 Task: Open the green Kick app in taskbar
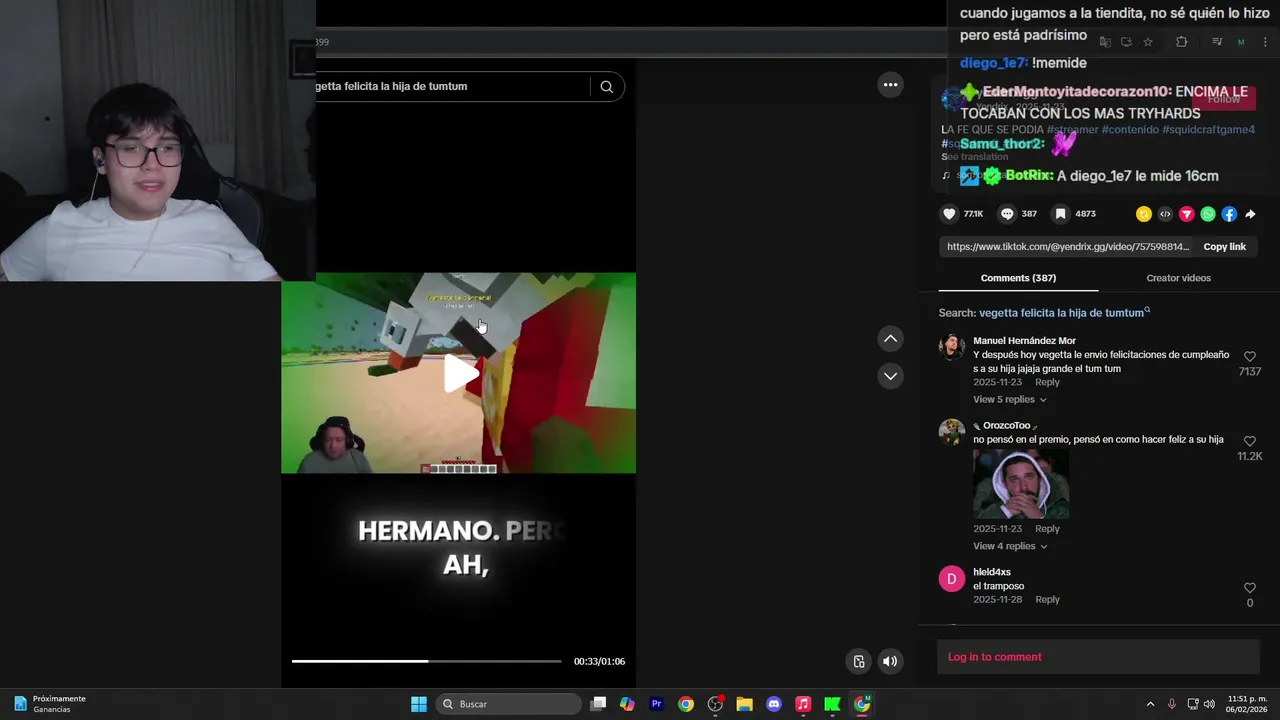pos(832,704)
